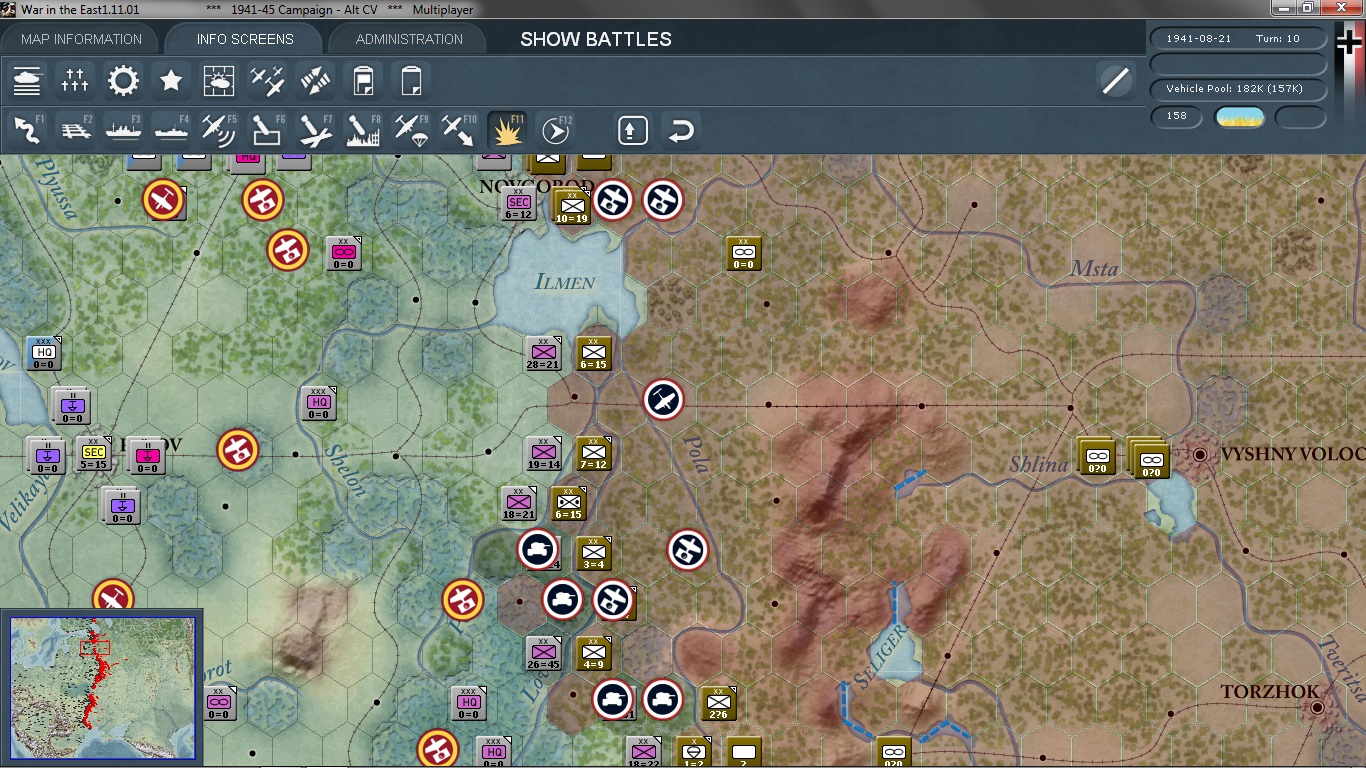
Task: Open the document icon with flag
Action: coord(364,80)
